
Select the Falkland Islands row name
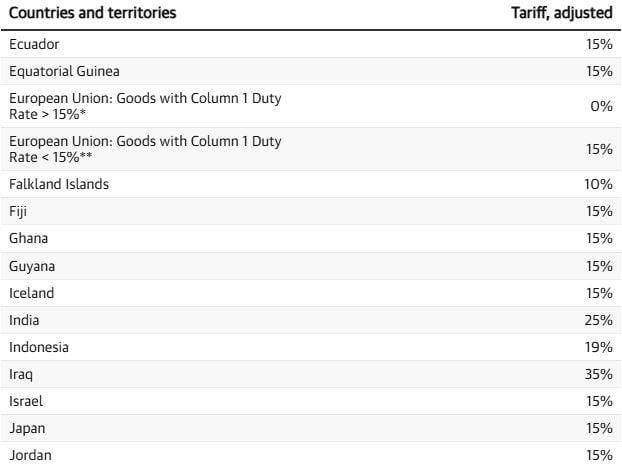pyautogui.click(x=59, y=184)
